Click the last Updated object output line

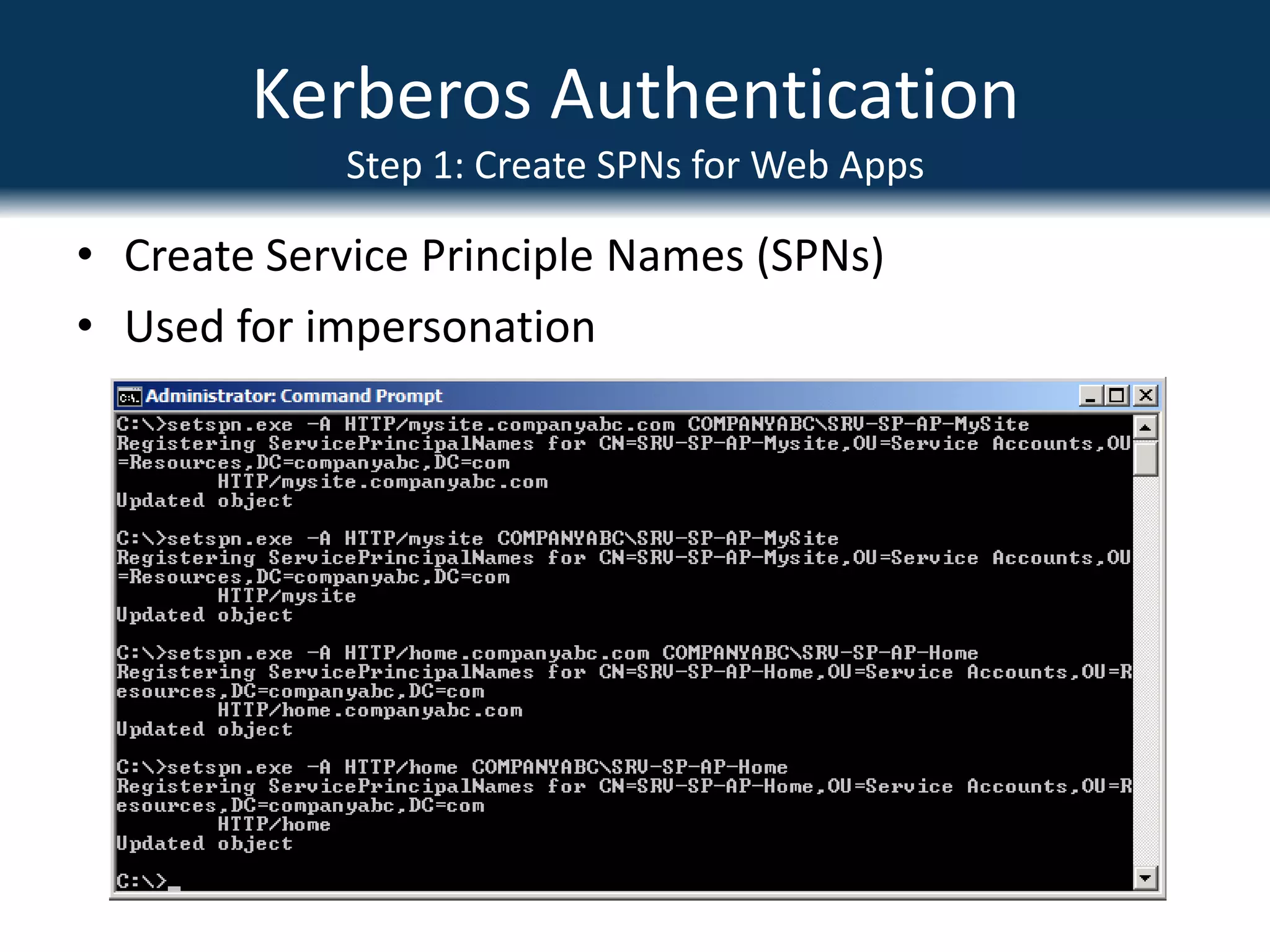tap(205, 844)
